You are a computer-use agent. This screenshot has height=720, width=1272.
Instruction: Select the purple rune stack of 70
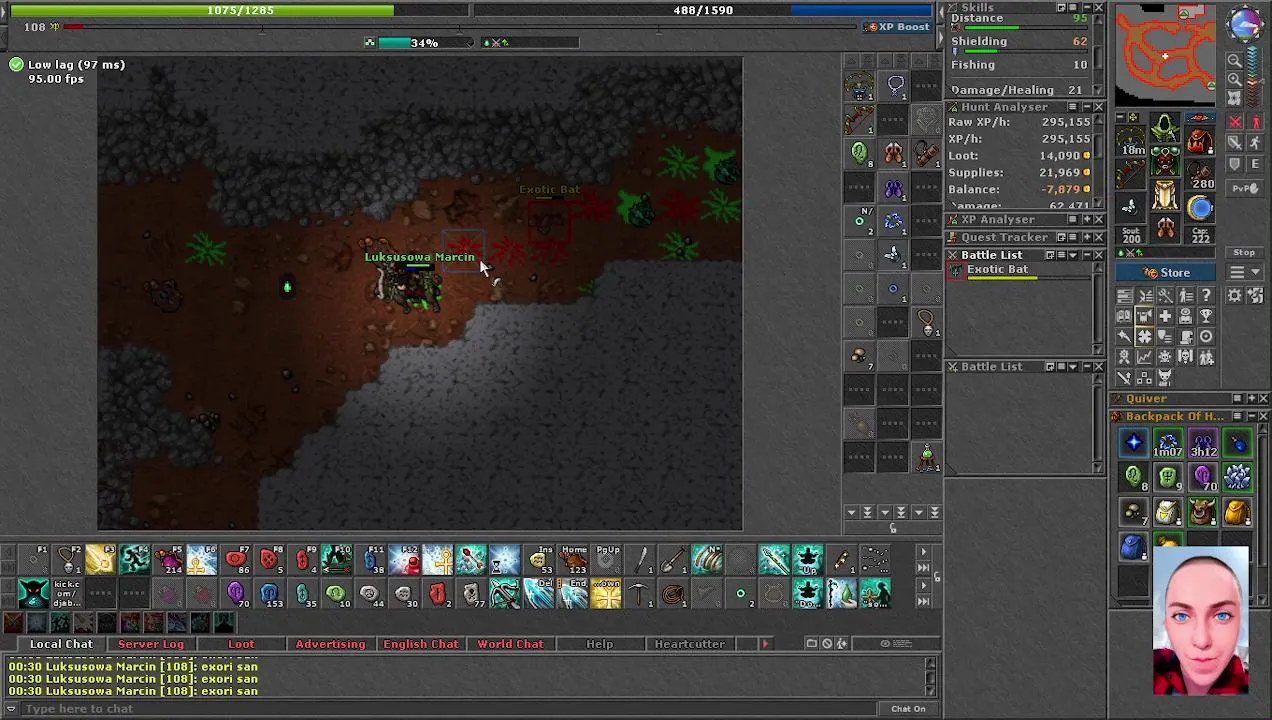1203,477
